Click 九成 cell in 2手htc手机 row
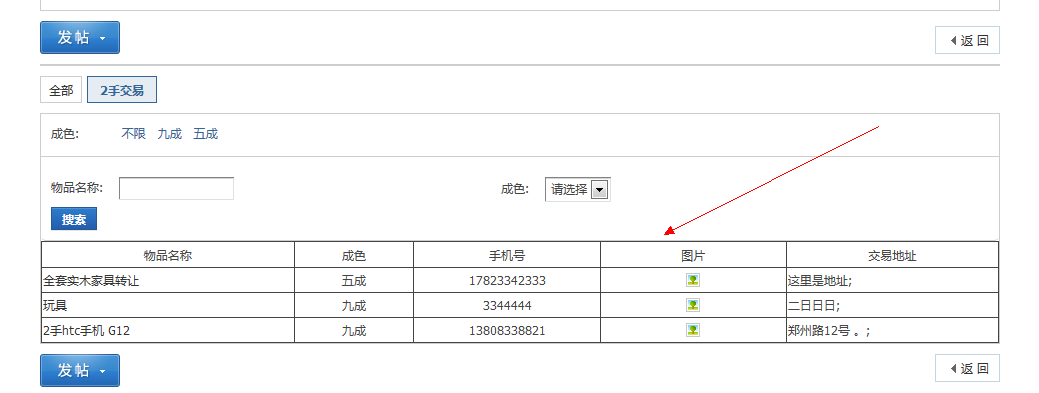The width and height of the screenshot is (1039, 393). click(354, 330)
